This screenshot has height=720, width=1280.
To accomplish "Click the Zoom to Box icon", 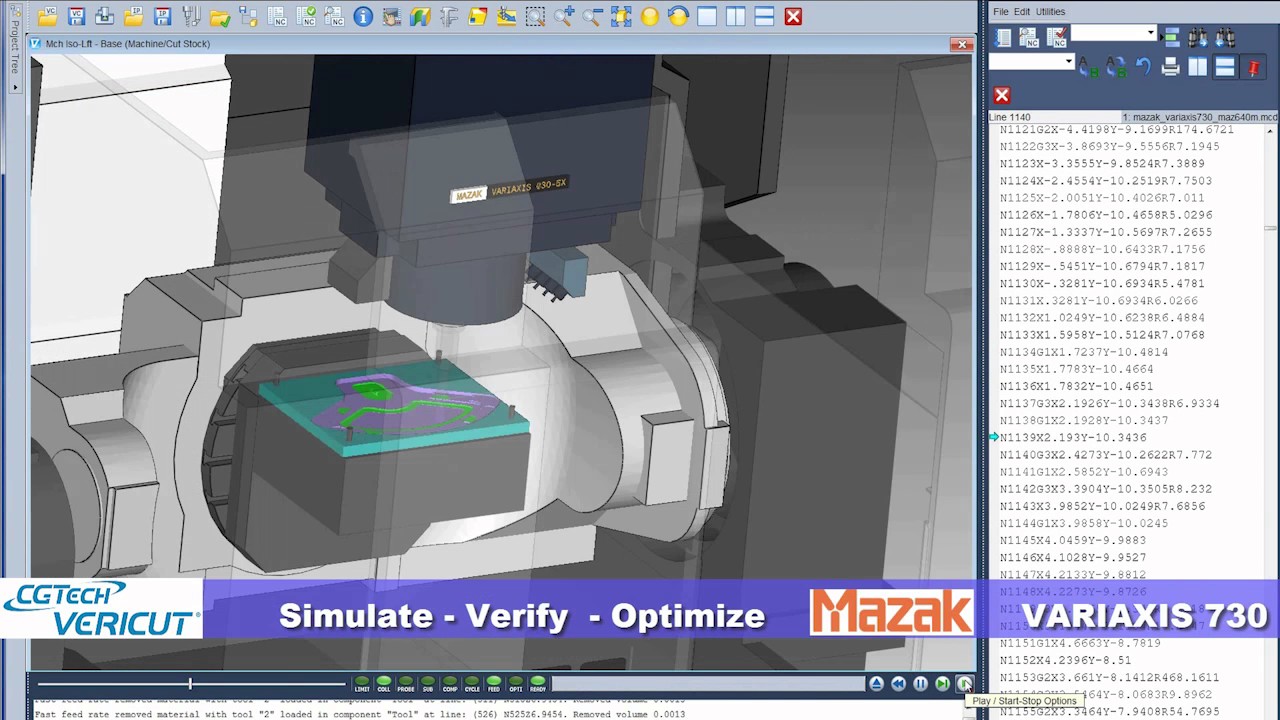I will tap(535, 16).
